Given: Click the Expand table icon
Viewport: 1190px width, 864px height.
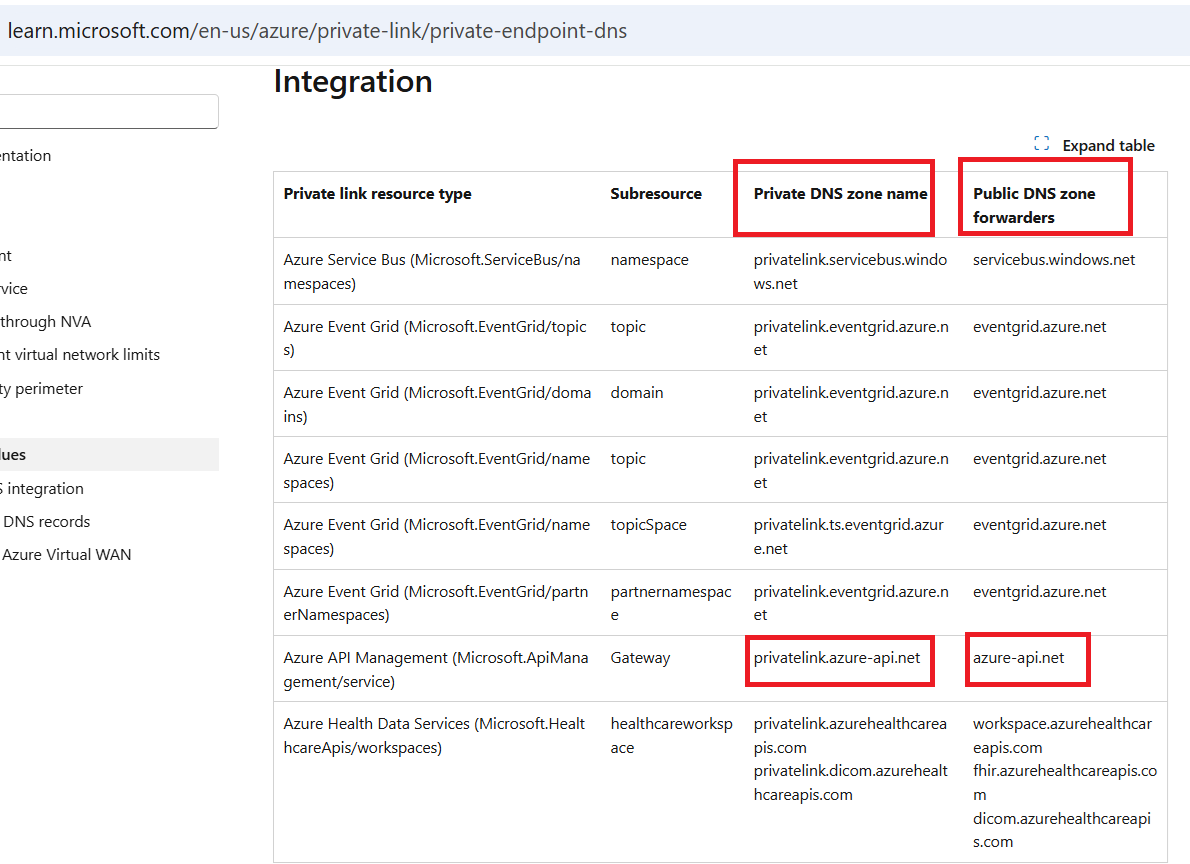Looking at the screenshot, I should click(1041, 143).
